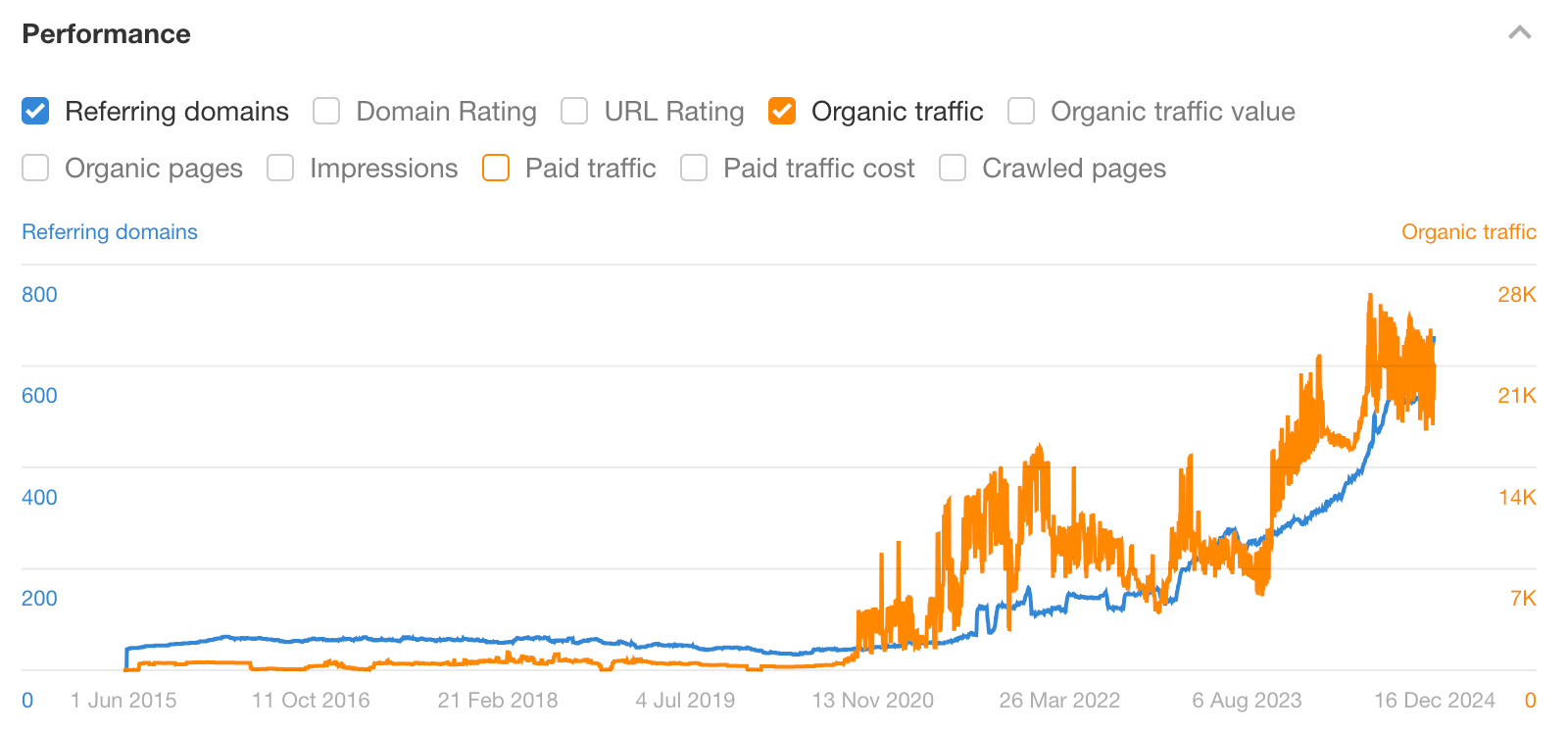Uncheck the Organic traffic metric
The image size is (1568, 731).
[x=781, y=111]
